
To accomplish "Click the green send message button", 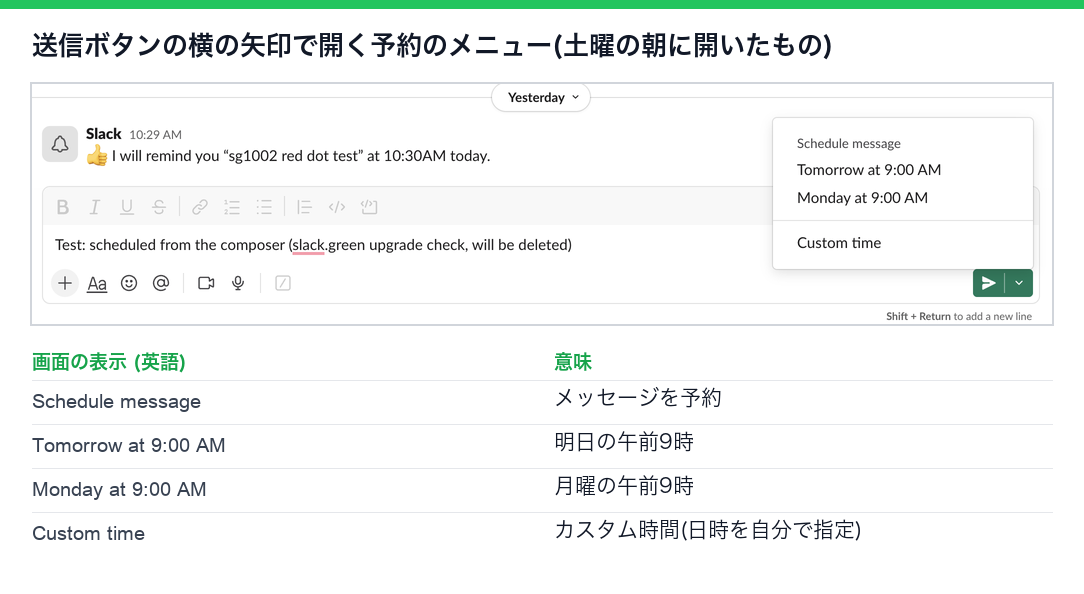I will click(x=989, y=283).
